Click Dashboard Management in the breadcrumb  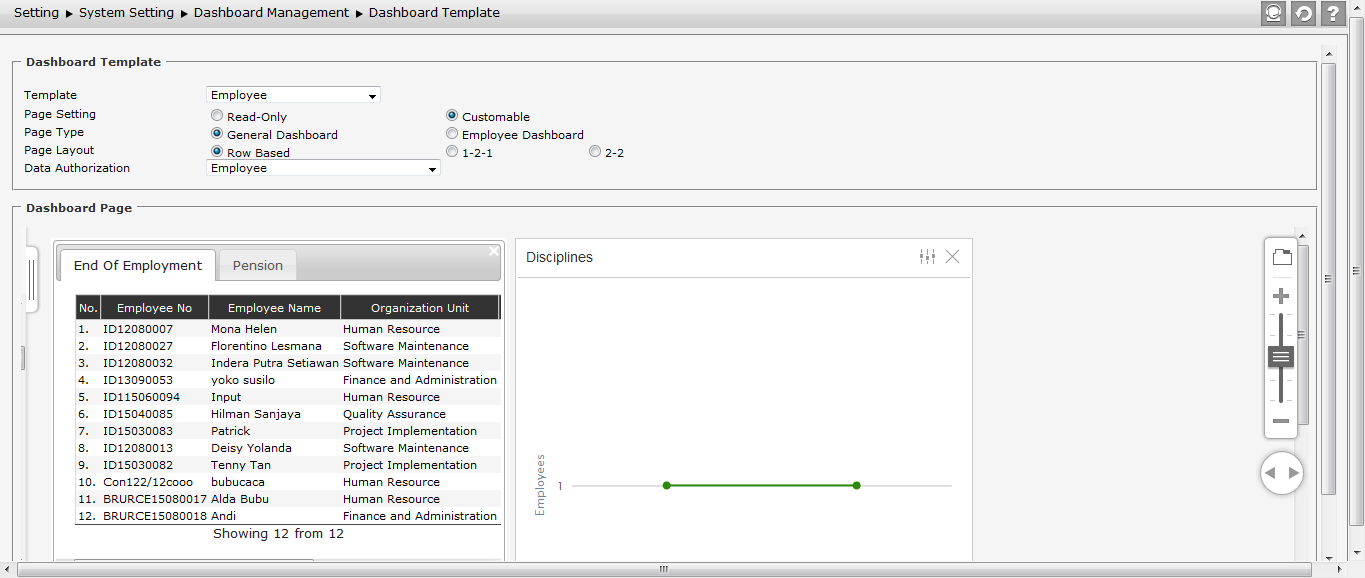271,13
